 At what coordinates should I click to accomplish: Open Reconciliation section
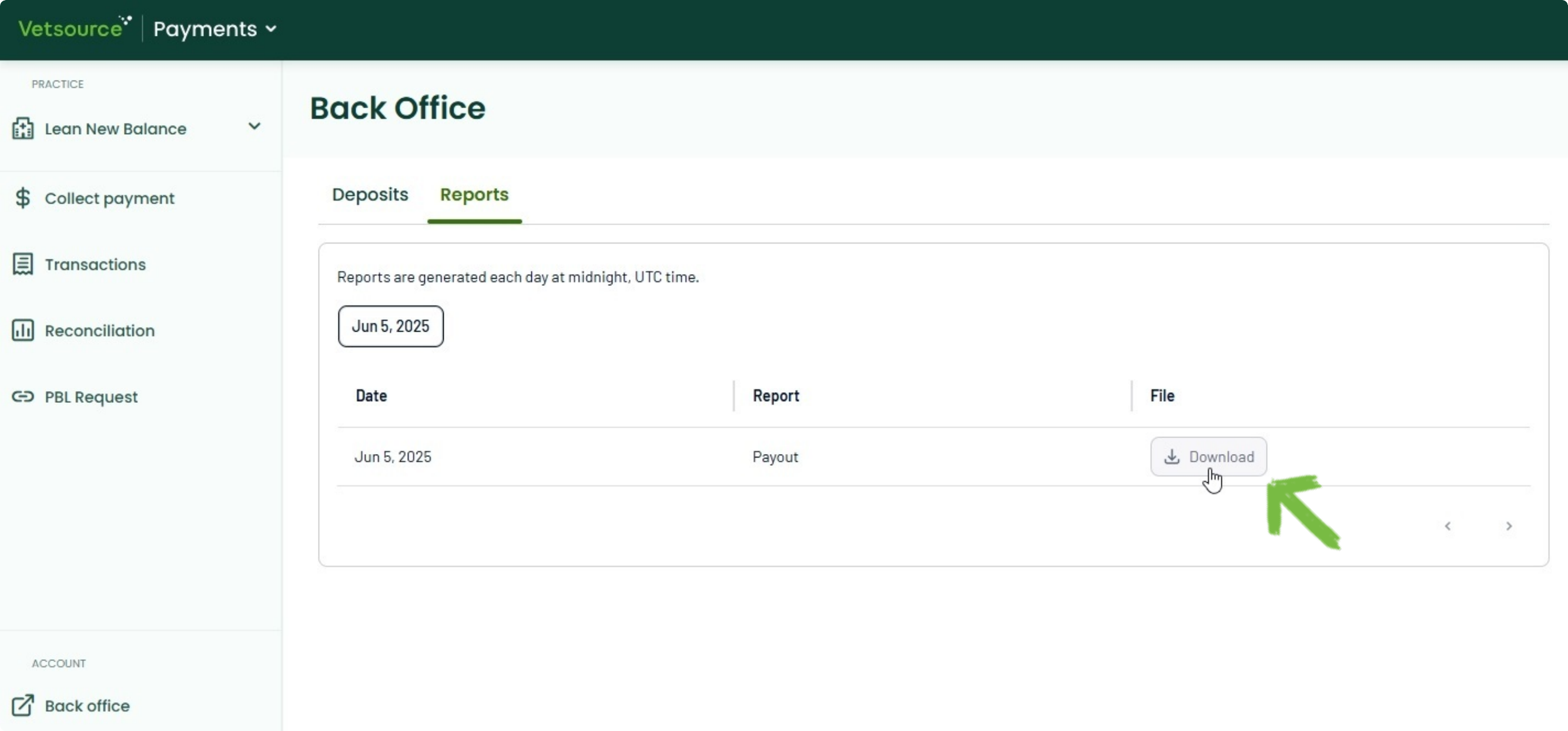click(x=100, y=331)
